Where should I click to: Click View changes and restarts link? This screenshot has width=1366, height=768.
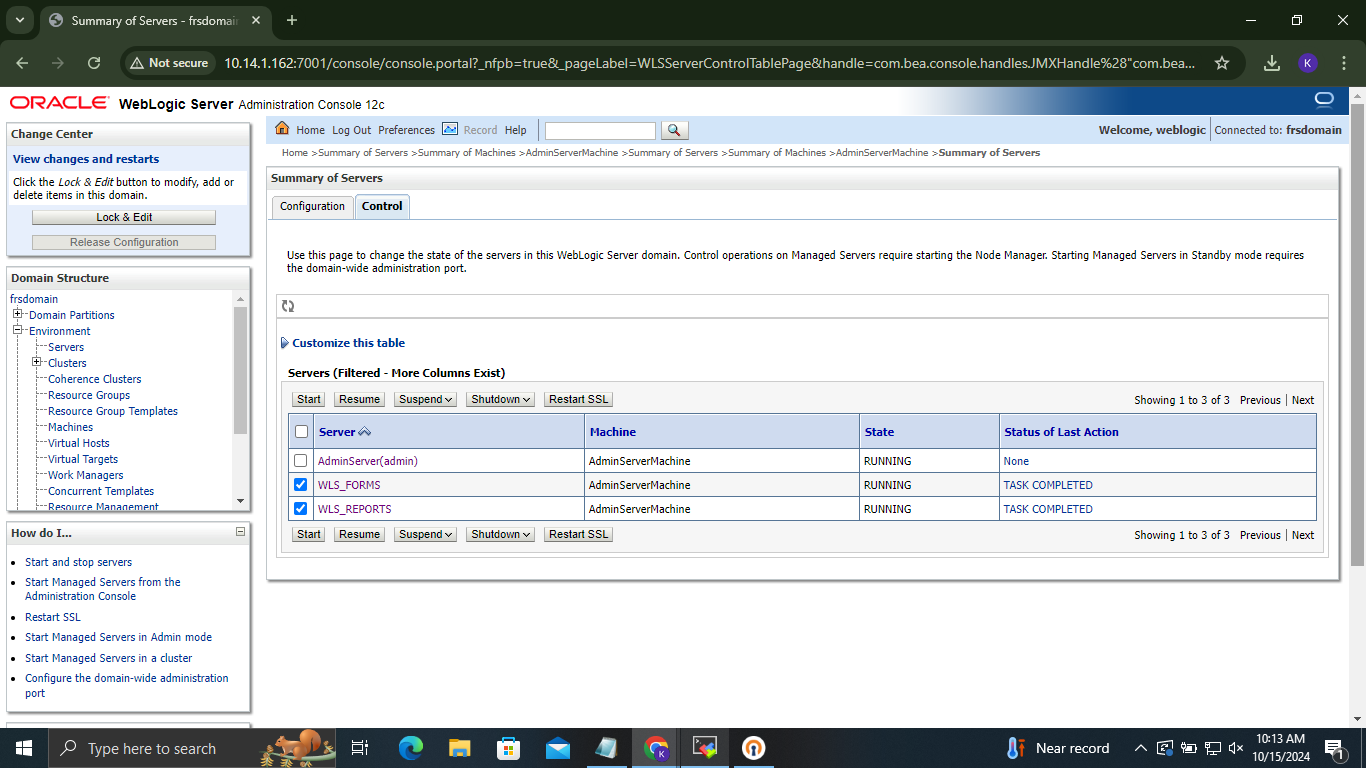pyautogui.click(x=86, y=159)
